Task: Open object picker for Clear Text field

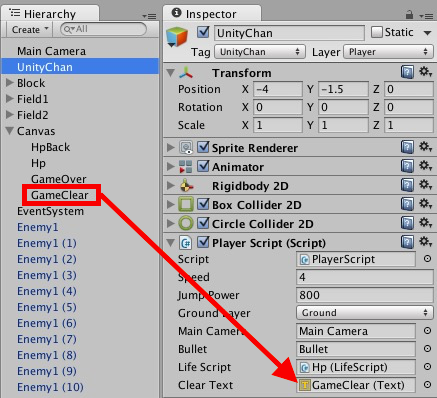Action: pyautogui.click(x=427, y=385)
